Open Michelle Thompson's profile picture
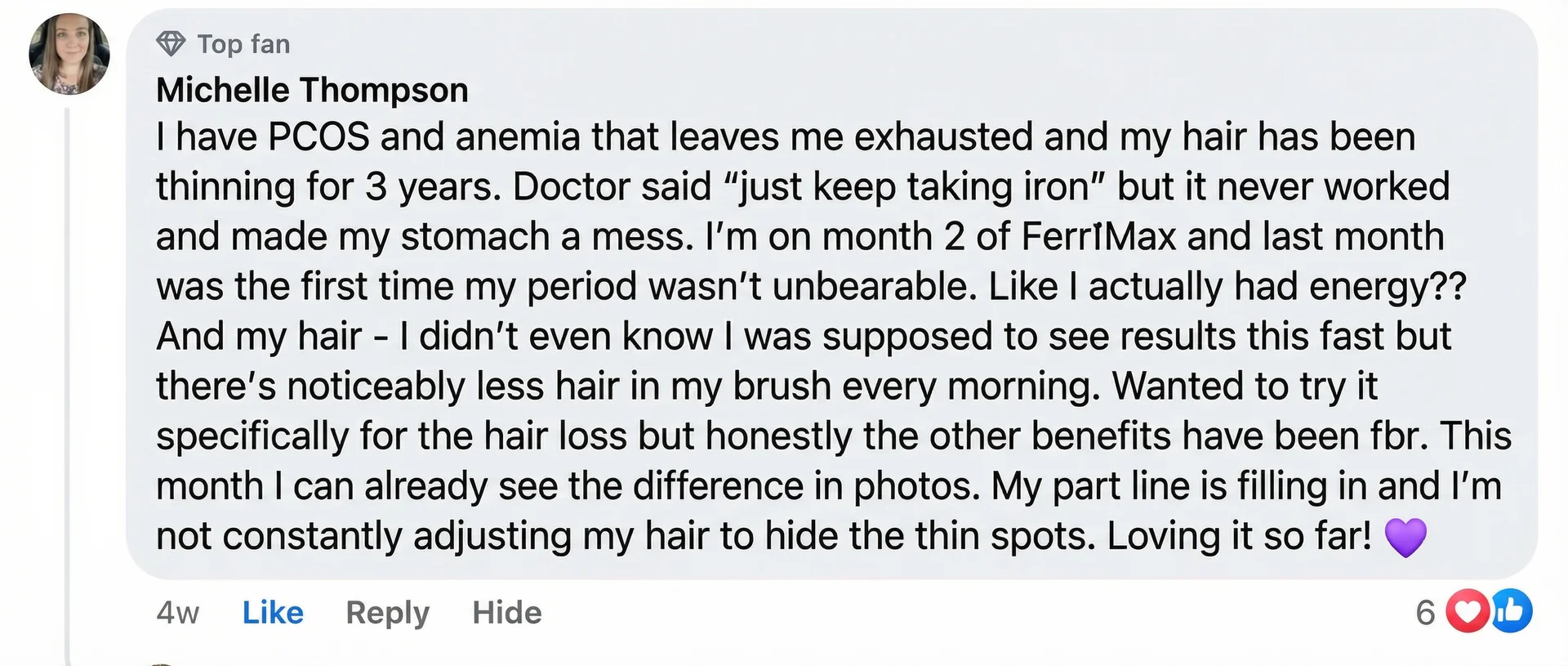The image size is (1568, 666). pos(69,55)
